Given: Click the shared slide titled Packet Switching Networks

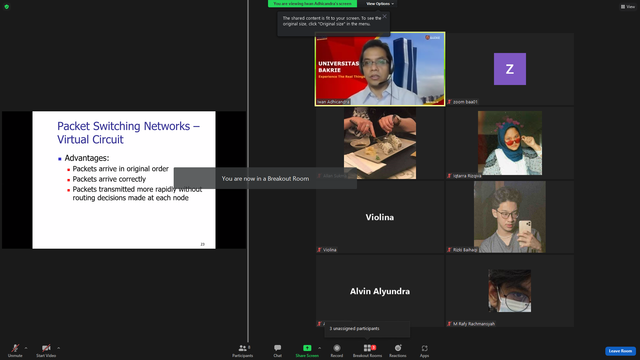Looking at the screenshot, I should [124, 180].
